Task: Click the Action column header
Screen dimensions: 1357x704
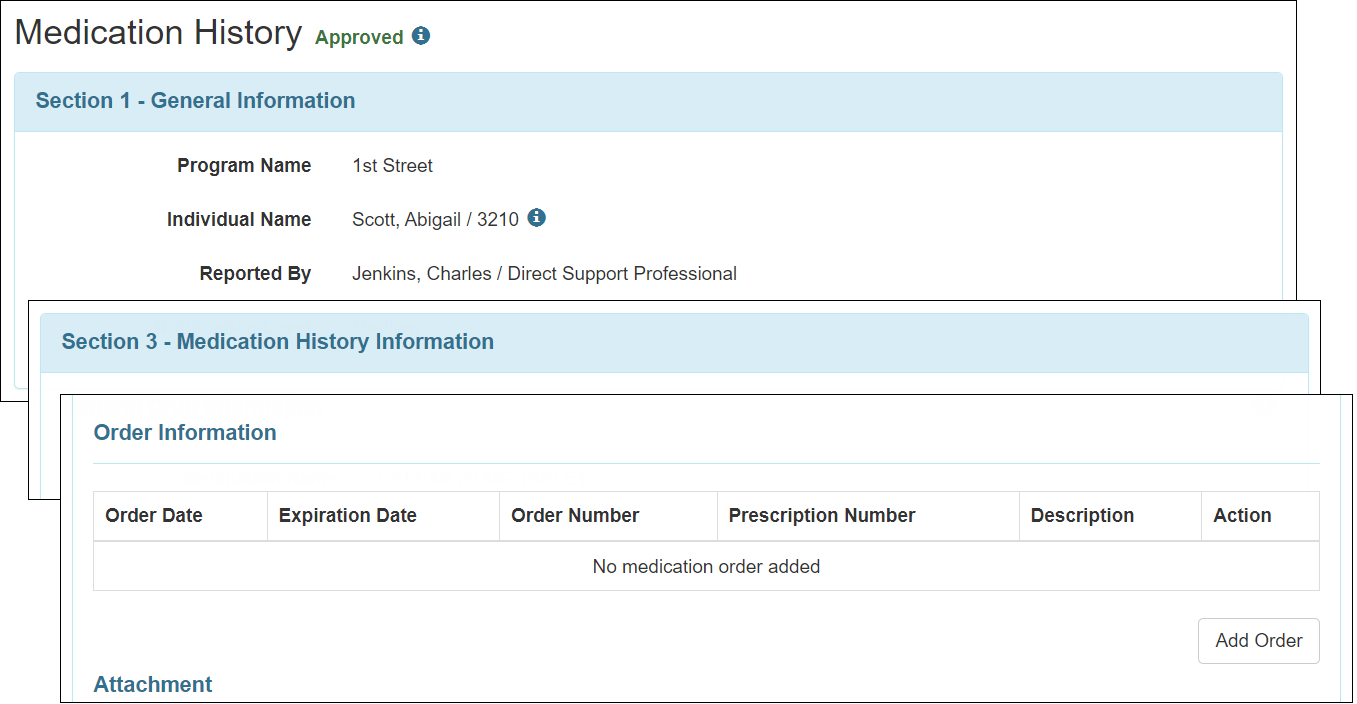Action: [1260, 516]
